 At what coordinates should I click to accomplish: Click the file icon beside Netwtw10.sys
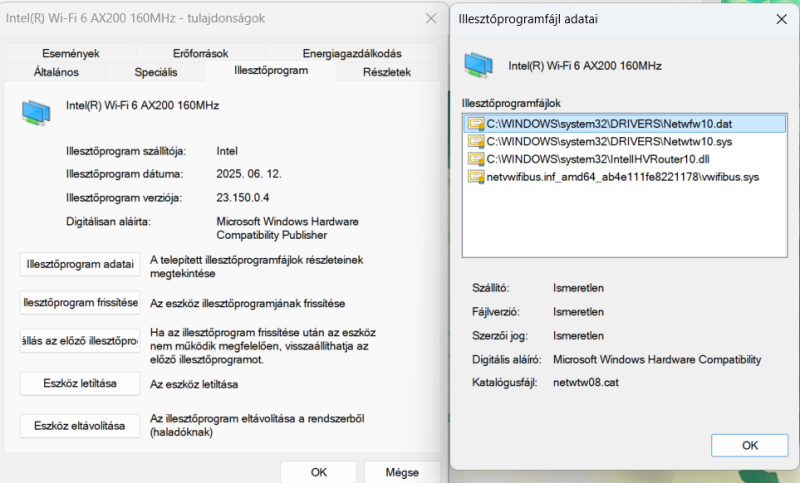[x=476, y=142]
